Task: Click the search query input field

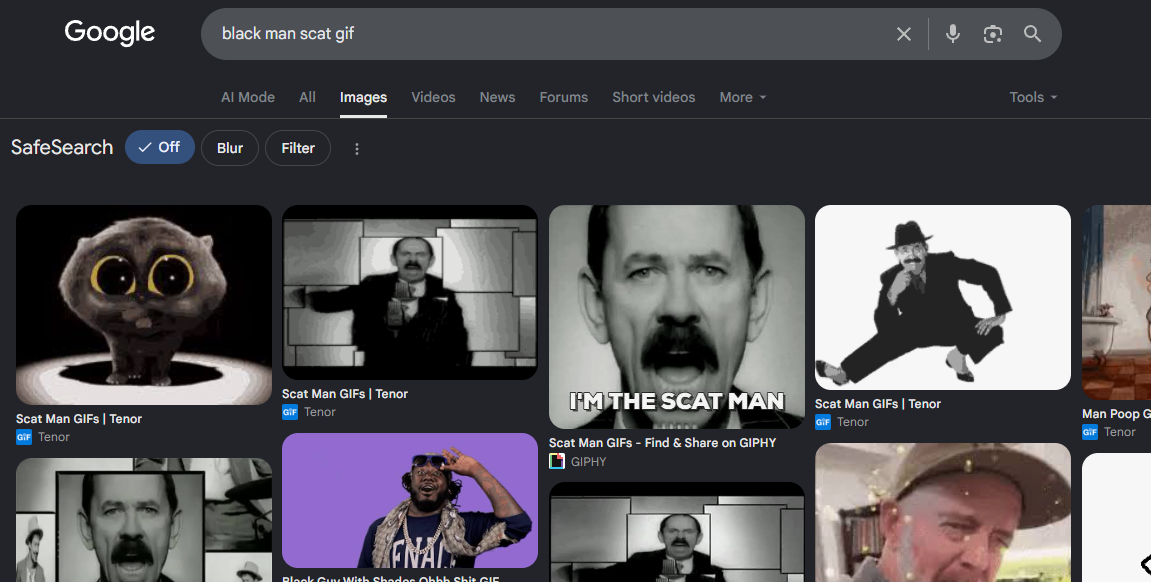Action: click(x=551, y=34)
